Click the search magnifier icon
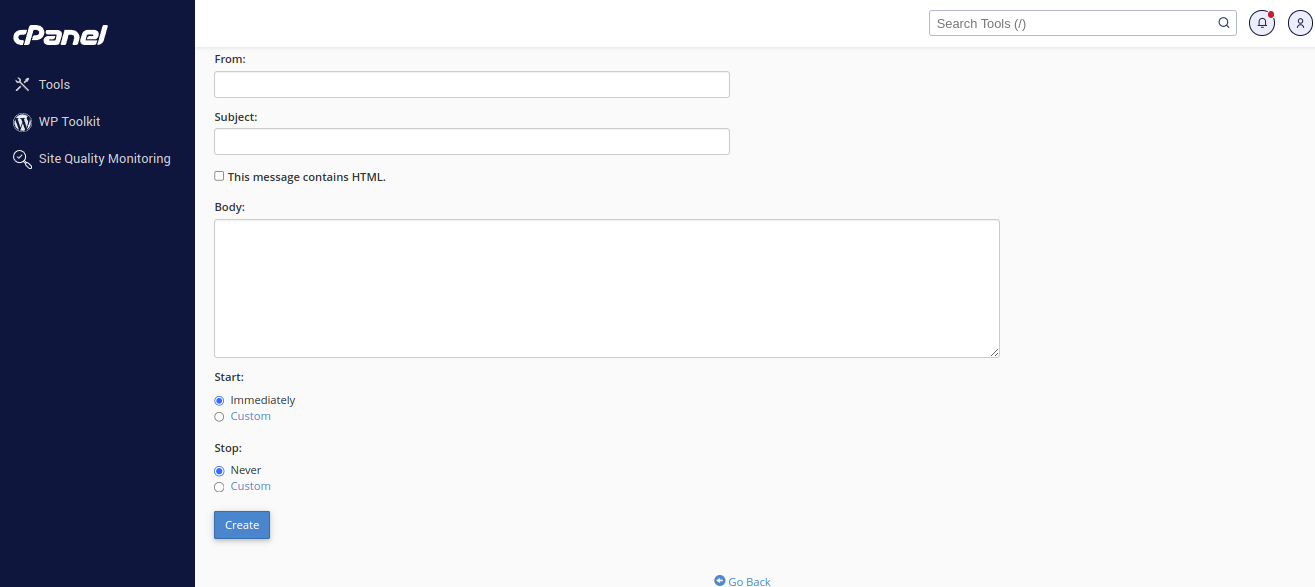Viewport: 1315px width, 587px height. point(1224,23)
